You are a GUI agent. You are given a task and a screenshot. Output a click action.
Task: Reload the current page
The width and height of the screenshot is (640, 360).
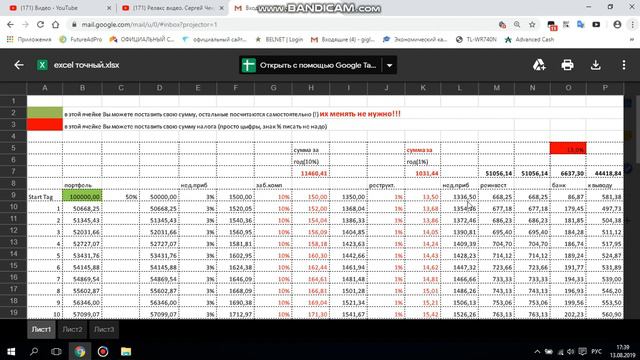[x=40, y=24]
